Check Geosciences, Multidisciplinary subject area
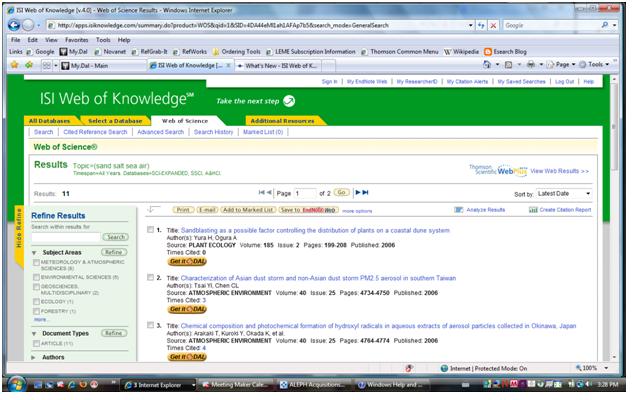 36,287
